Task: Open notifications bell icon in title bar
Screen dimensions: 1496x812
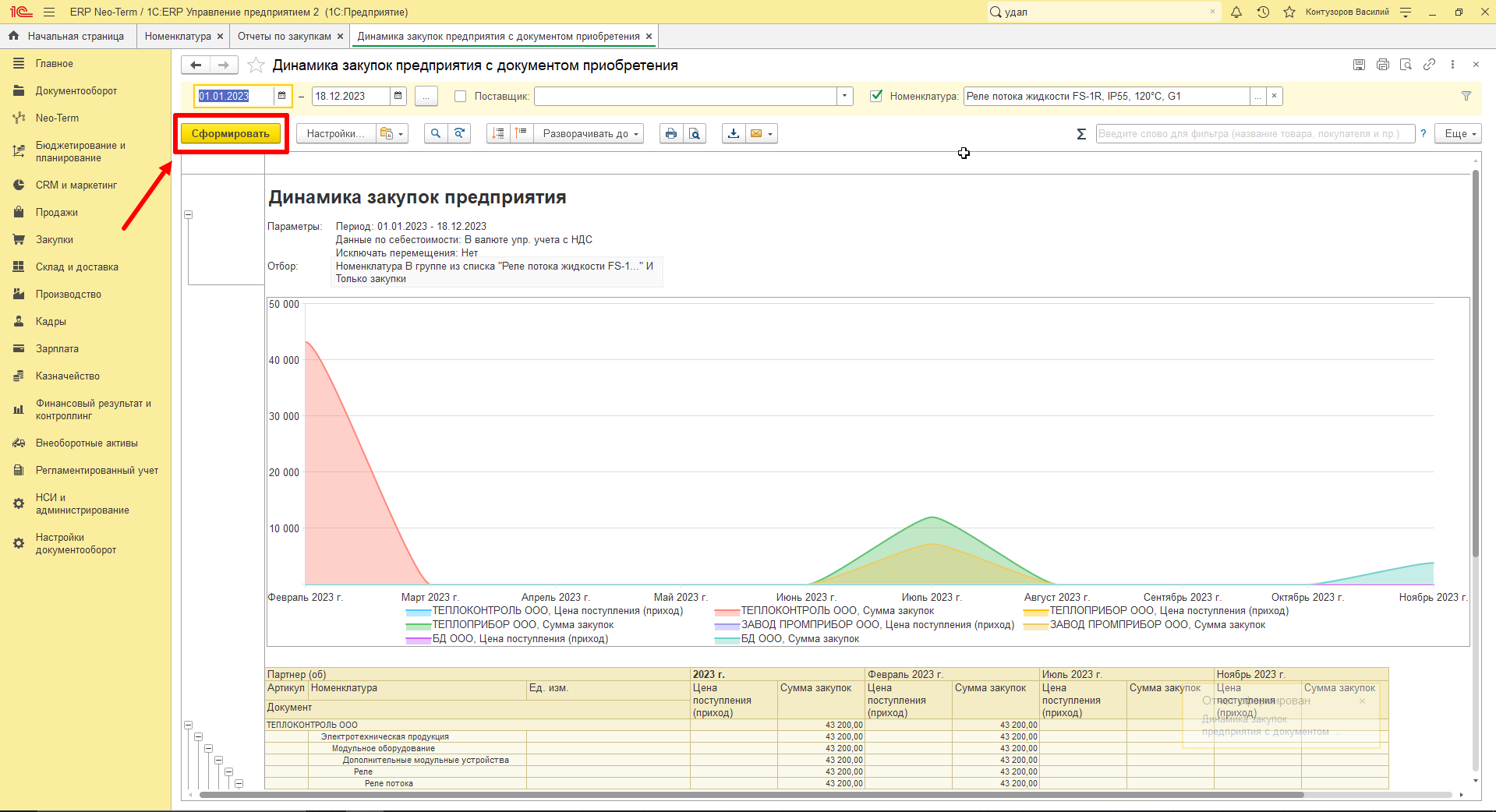Action: [x=1236, y=12]
